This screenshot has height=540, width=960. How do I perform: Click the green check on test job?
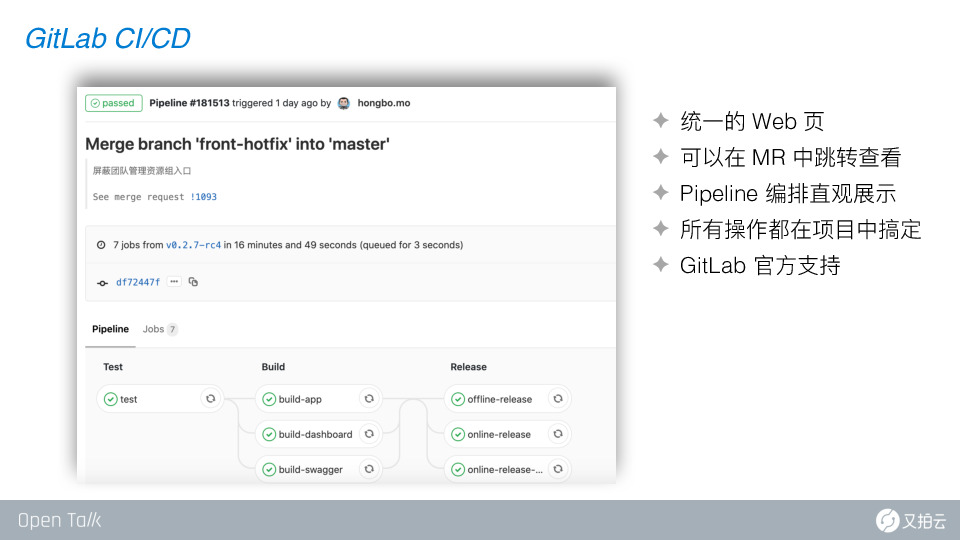110,399
